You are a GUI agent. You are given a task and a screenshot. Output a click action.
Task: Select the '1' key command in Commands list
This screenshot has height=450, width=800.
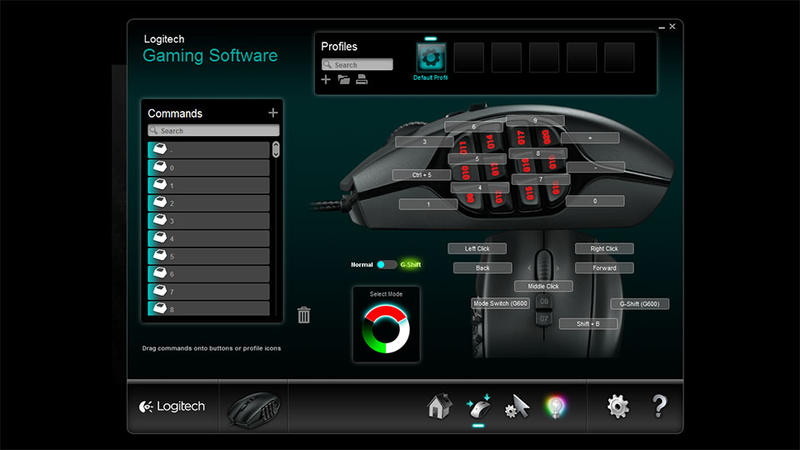click(x=209, y=185)
